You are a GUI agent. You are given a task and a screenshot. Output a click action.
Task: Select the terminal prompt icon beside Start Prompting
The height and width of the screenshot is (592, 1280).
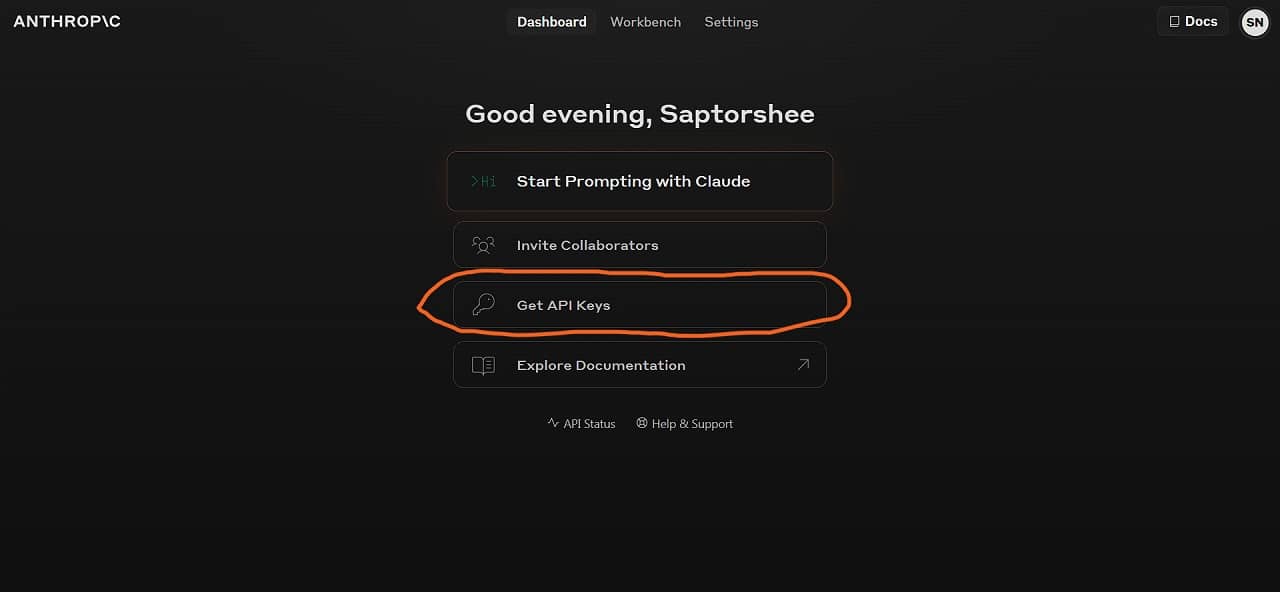[x=481, y=181]
